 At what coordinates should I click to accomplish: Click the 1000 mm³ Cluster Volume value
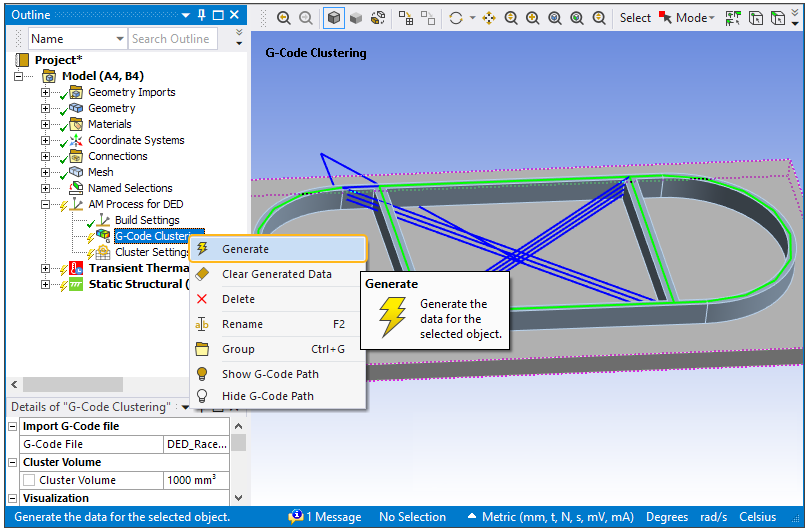[197, 480]
